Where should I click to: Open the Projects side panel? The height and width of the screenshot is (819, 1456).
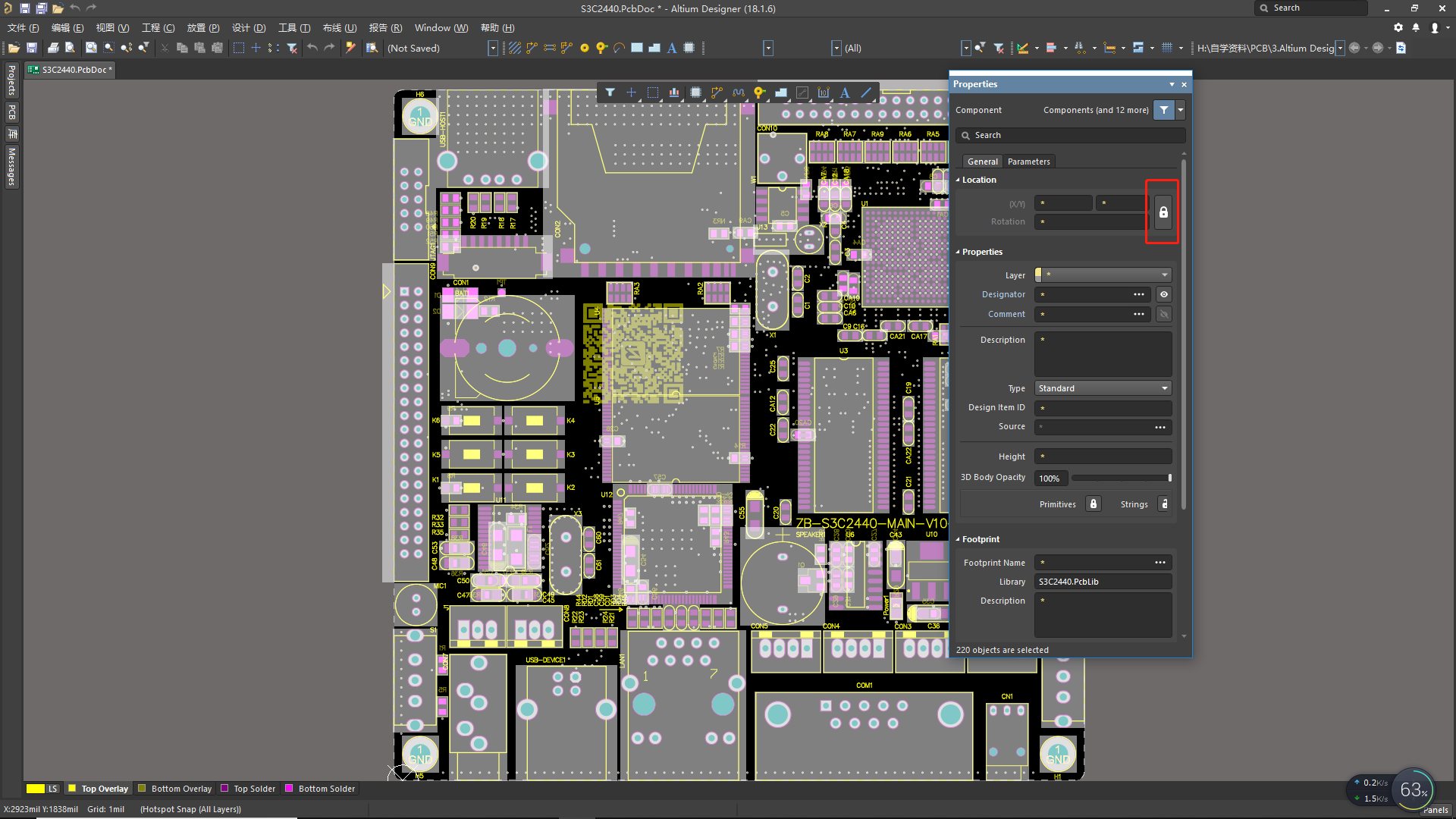coord(11,80)
